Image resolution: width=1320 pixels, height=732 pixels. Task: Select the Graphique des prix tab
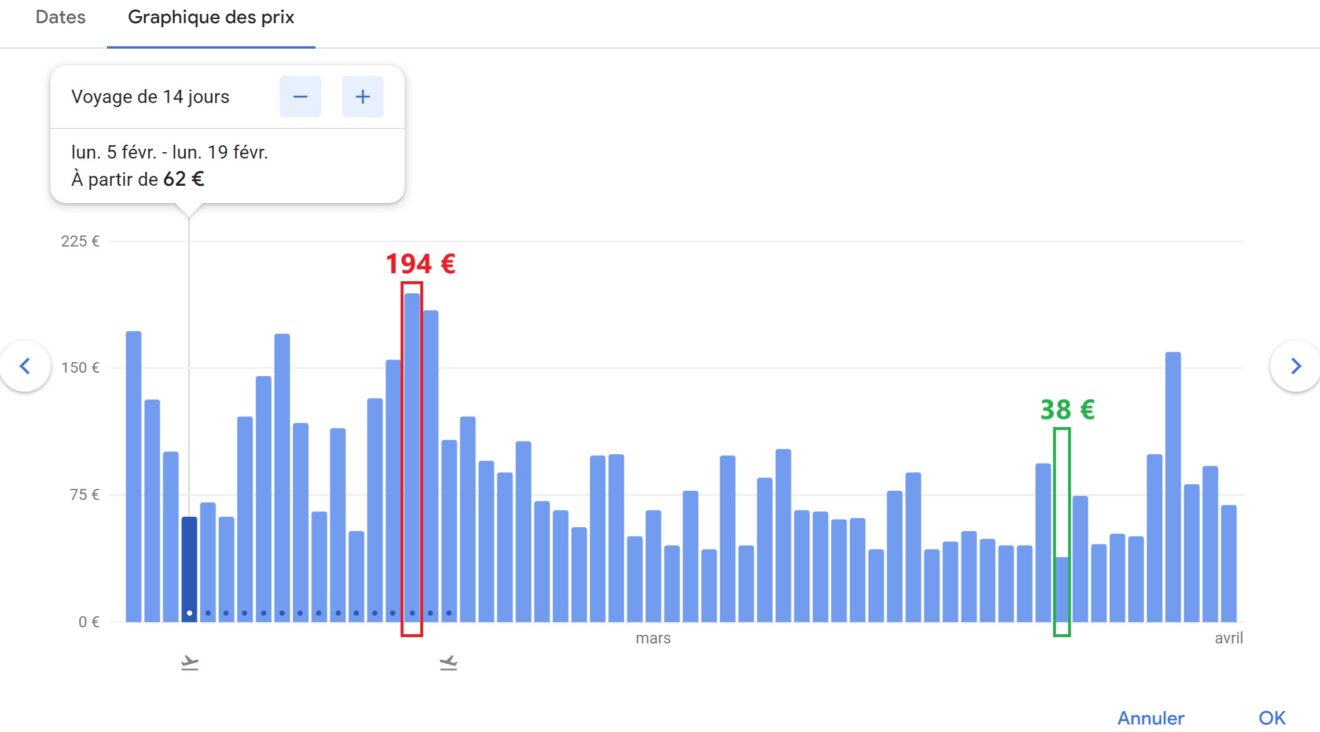pyautogui.click(x=211, y=18)
